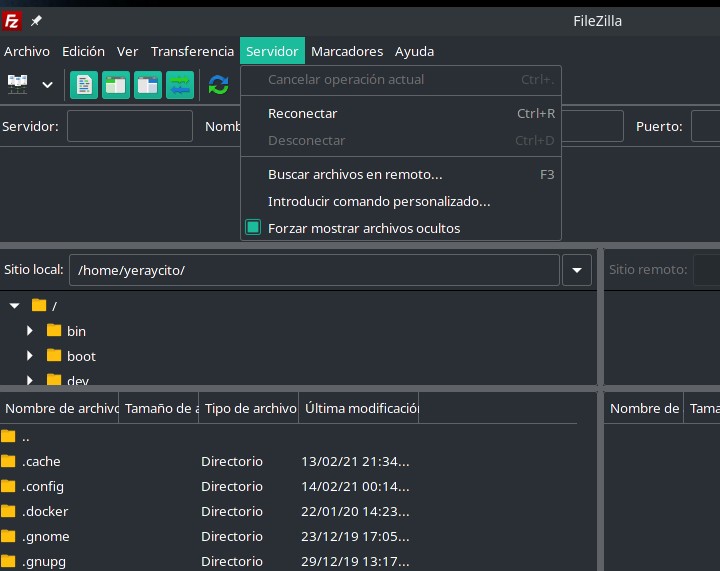The width and height of the screenshot is (720, 571).
Task: Open Site Manager dropdown arrow
Action: (47, 85)
